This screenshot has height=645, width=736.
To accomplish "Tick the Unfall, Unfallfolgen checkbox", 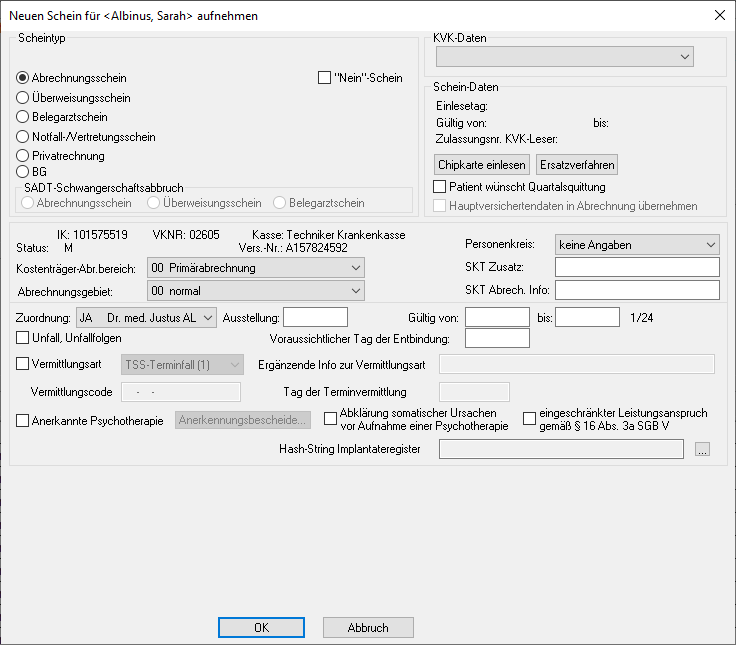I will [24, 337].
